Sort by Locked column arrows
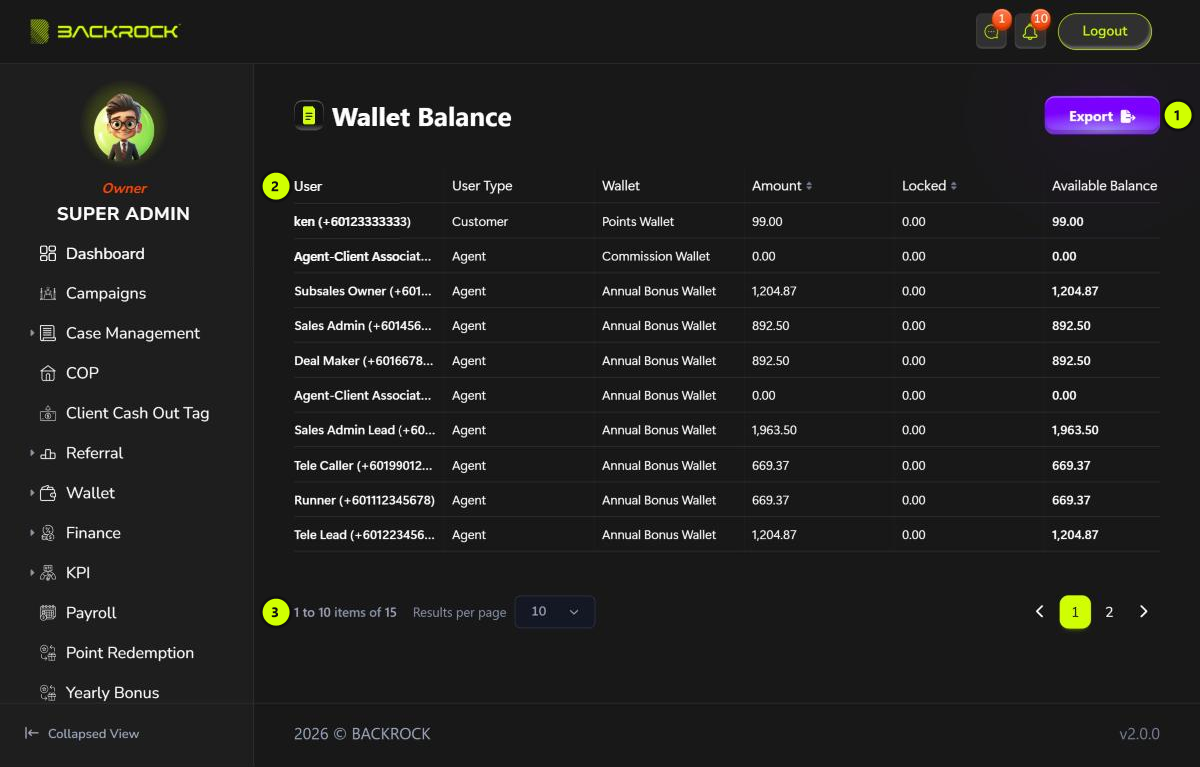This screenshot has height=767, width=1200. [953, 186]
